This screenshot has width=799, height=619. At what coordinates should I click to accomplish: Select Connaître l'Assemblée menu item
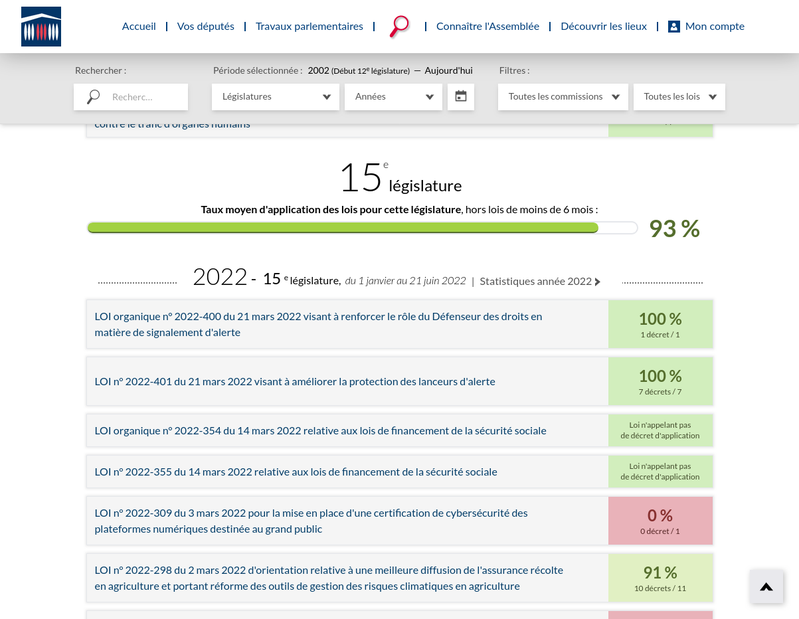[x=488, y=26]
